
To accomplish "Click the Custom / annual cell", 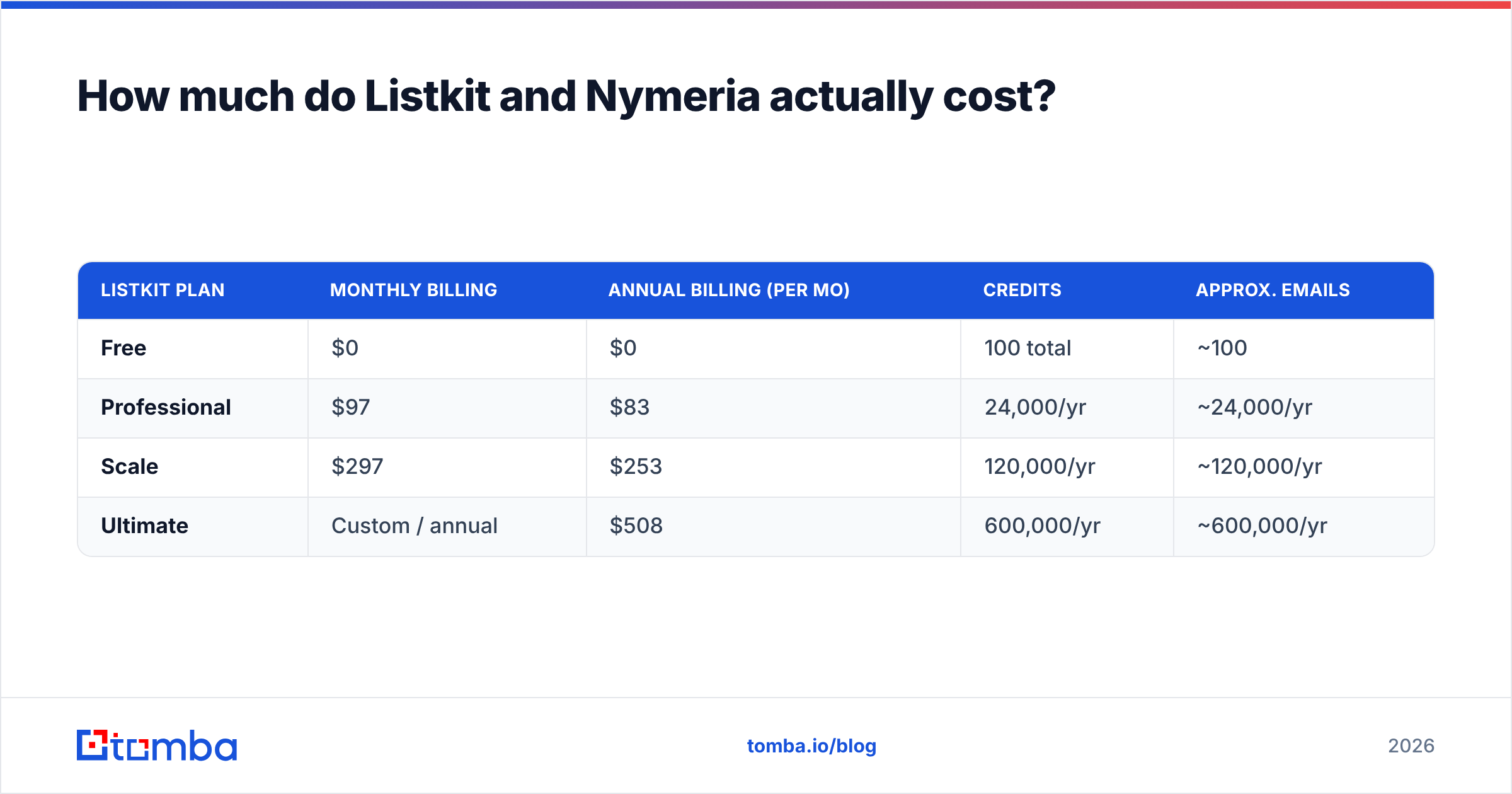I will click(x=447, y=526).
